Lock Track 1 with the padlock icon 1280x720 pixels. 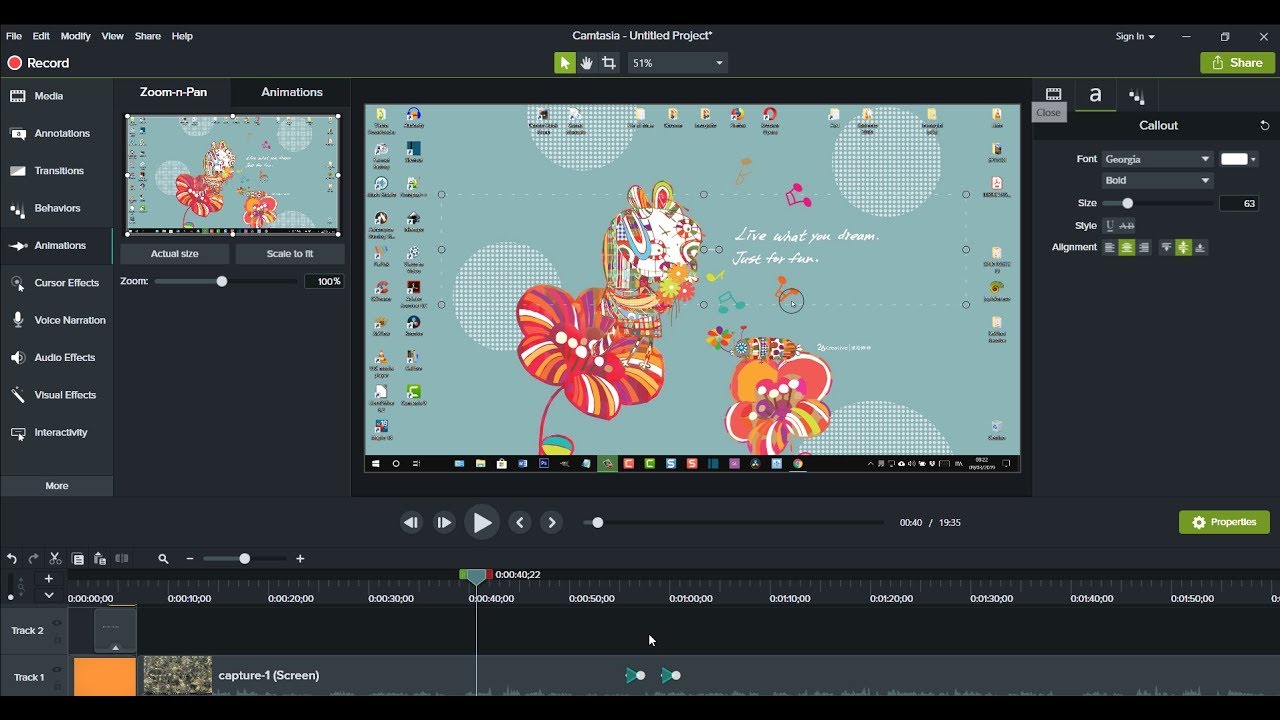(57, 685)
